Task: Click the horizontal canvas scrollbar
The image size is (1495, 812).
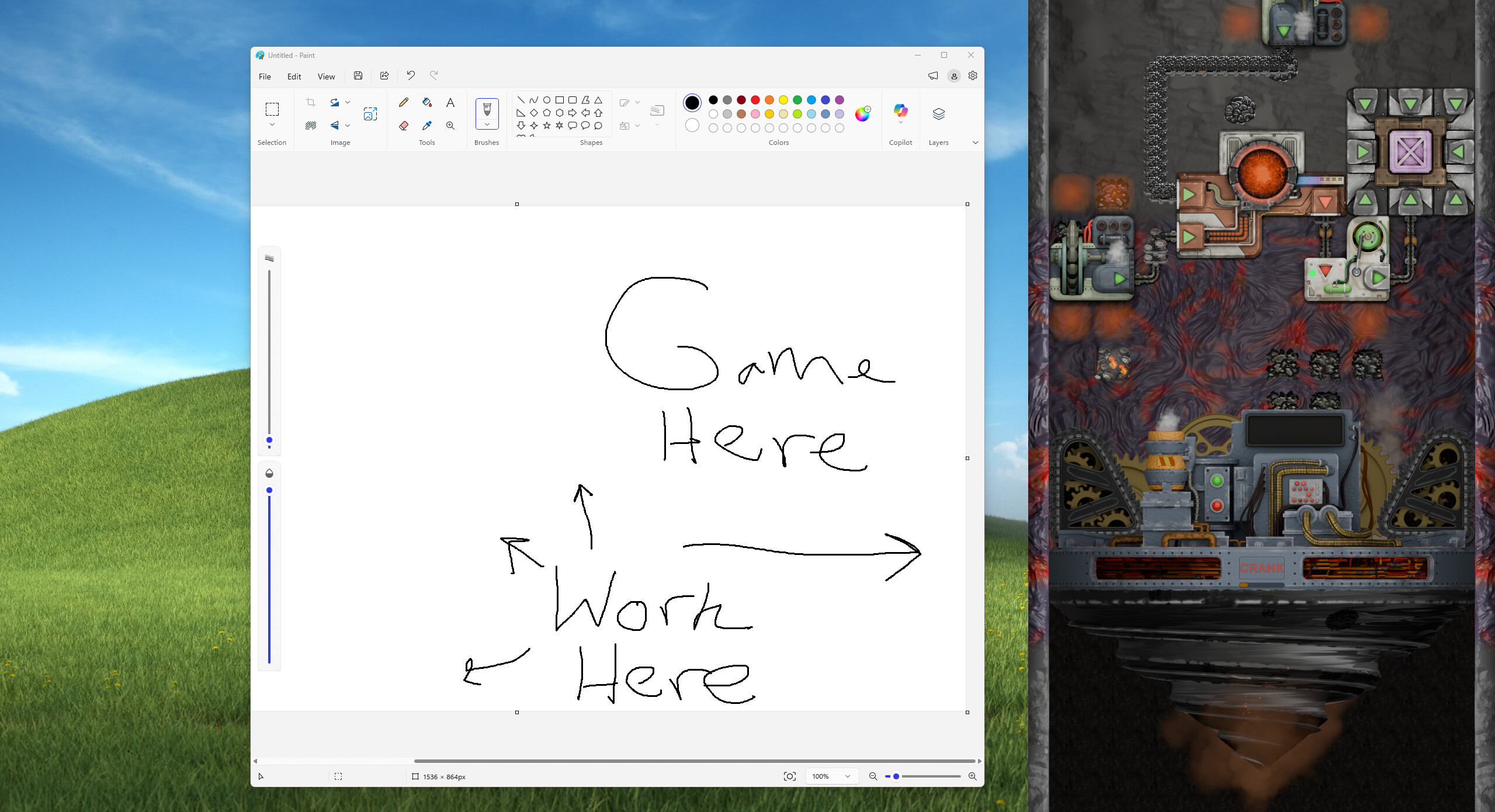Action: (x=694, y=761)
